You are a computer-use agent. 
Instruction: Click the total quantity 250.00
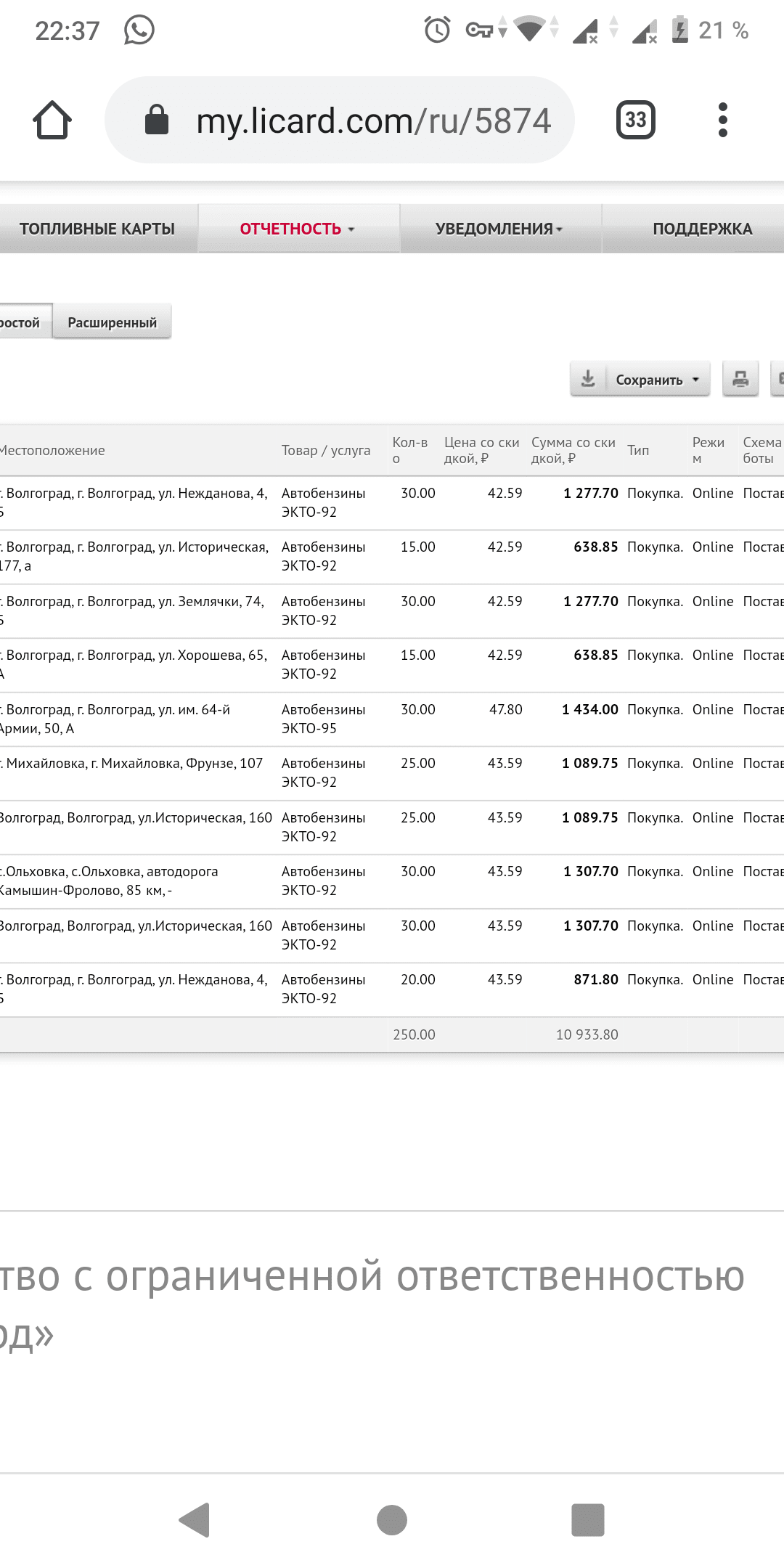point(415,1034)
